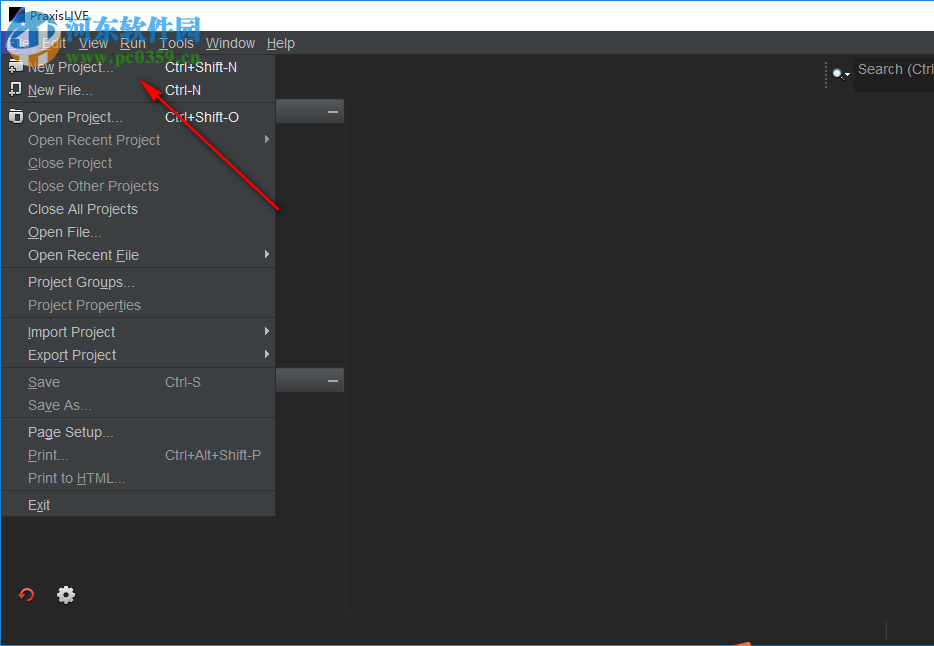Open the search provider dropdown arrow
Screen dimensions: 934x646
(847, 75)
